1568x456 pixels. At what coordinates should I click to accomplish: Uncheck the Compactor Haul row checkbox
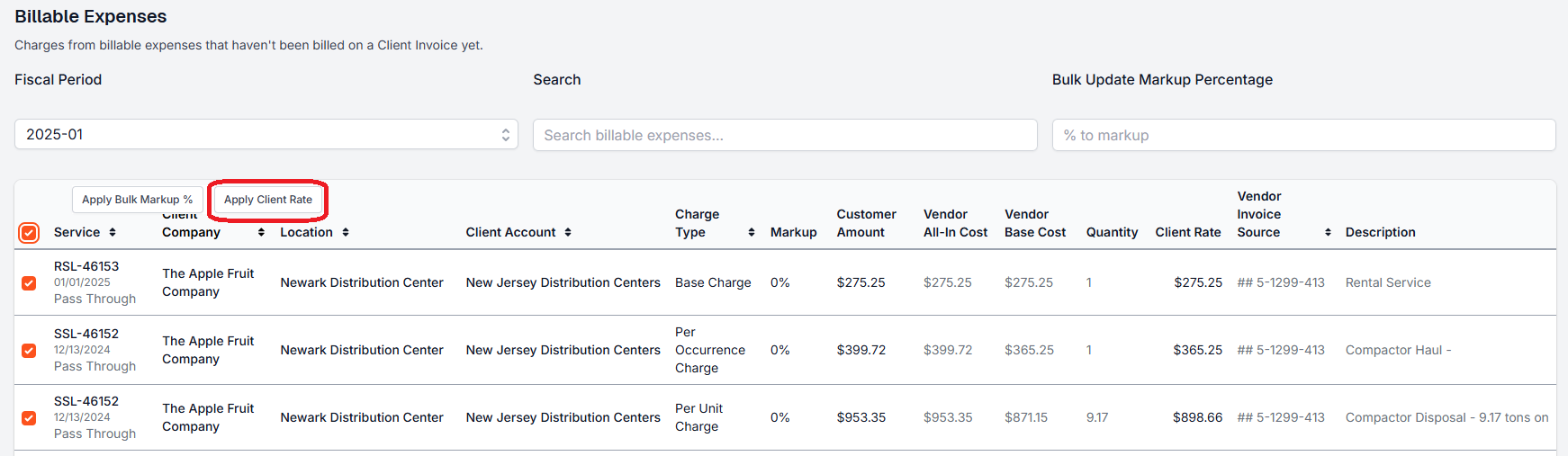[29, 351]
